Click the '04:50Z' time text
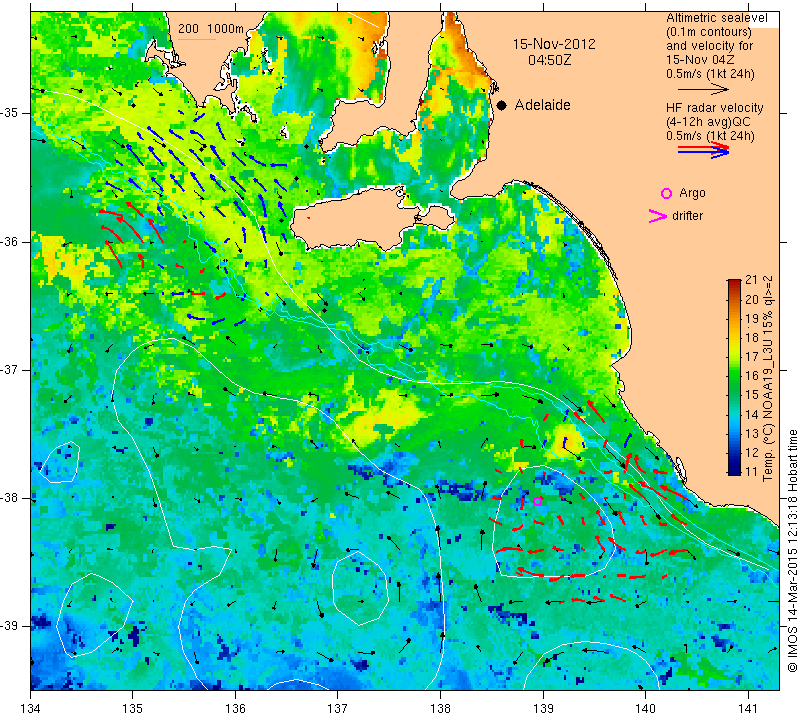Viewport: 800px width, 720px height. (x=549, y=60)
